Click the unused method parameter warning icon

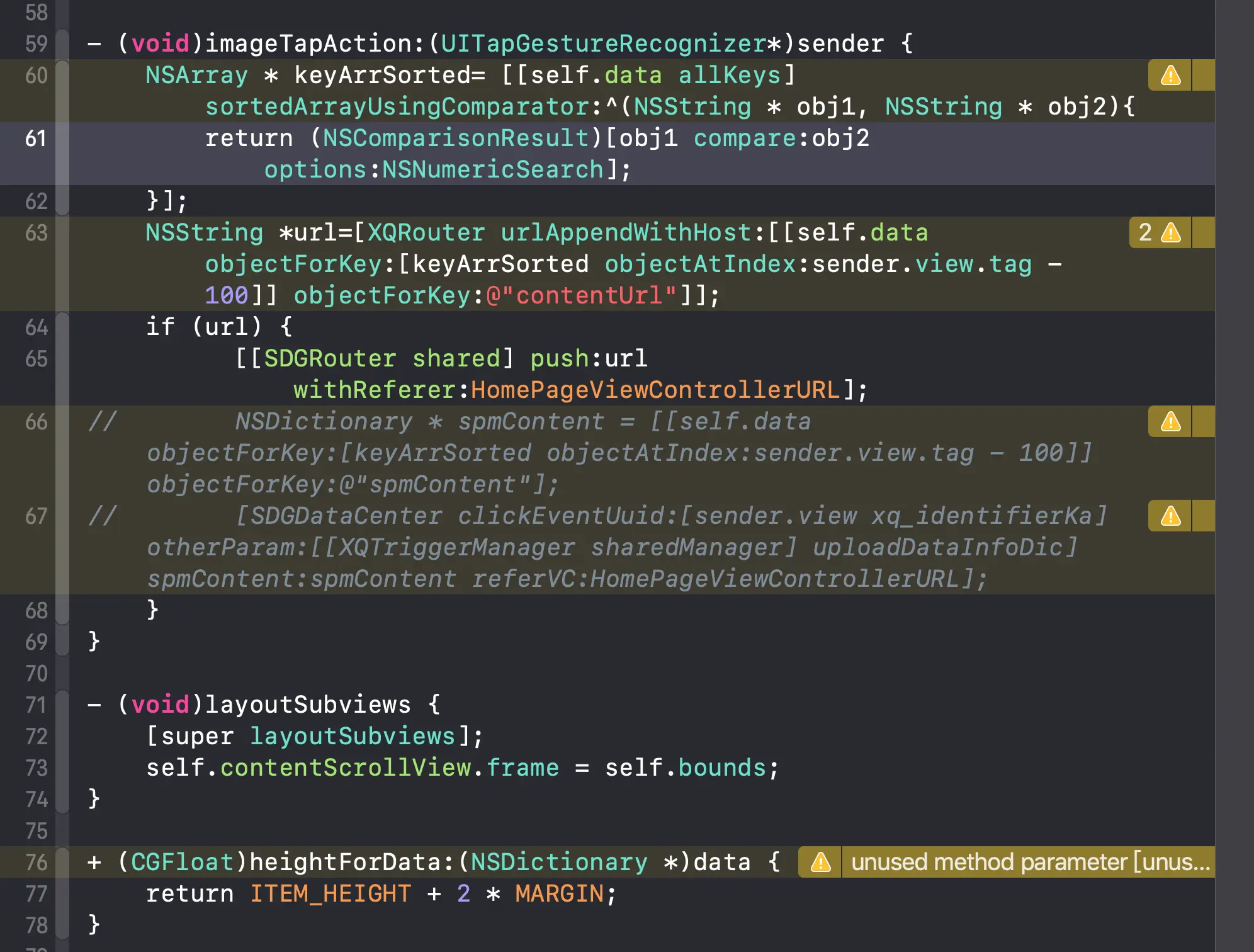(x=820, y=863)
